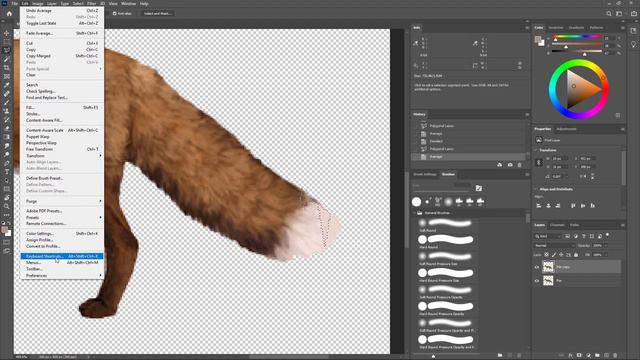The height and width of the screenshot is (360, 640).
Task: Toggle layer filtering switch
Action: coord(607,235)
